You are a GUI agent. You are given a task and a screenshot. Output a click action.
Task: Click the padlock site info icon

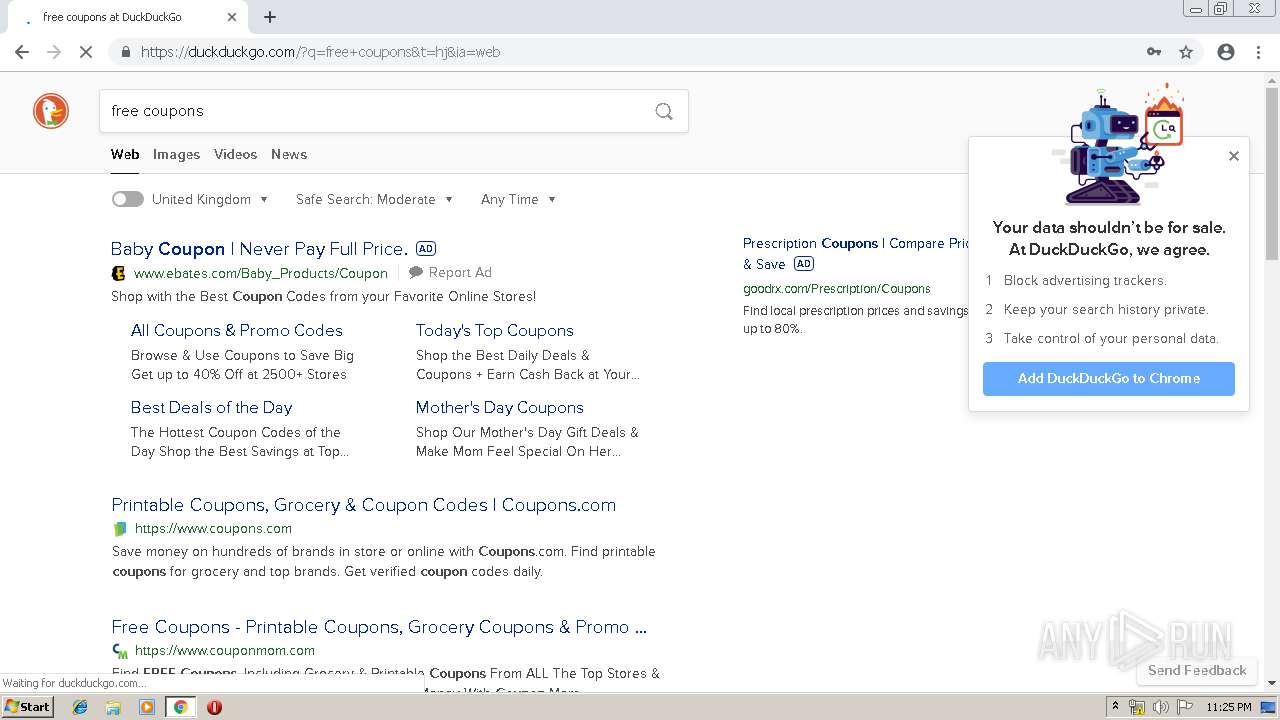pyautogui.click(x=125, y=52)
